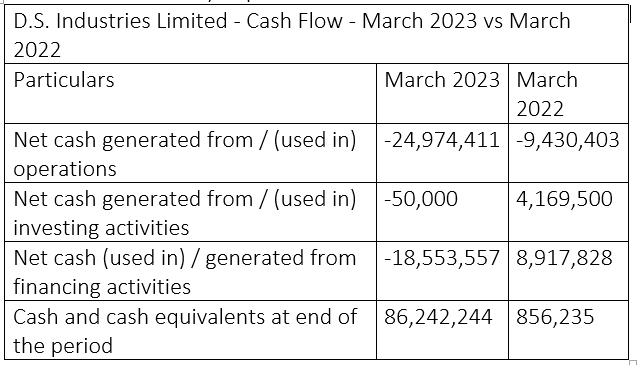638x365 pixels.
Task: Click the 'March 2022' column header
Action: [x=568, y=94]
